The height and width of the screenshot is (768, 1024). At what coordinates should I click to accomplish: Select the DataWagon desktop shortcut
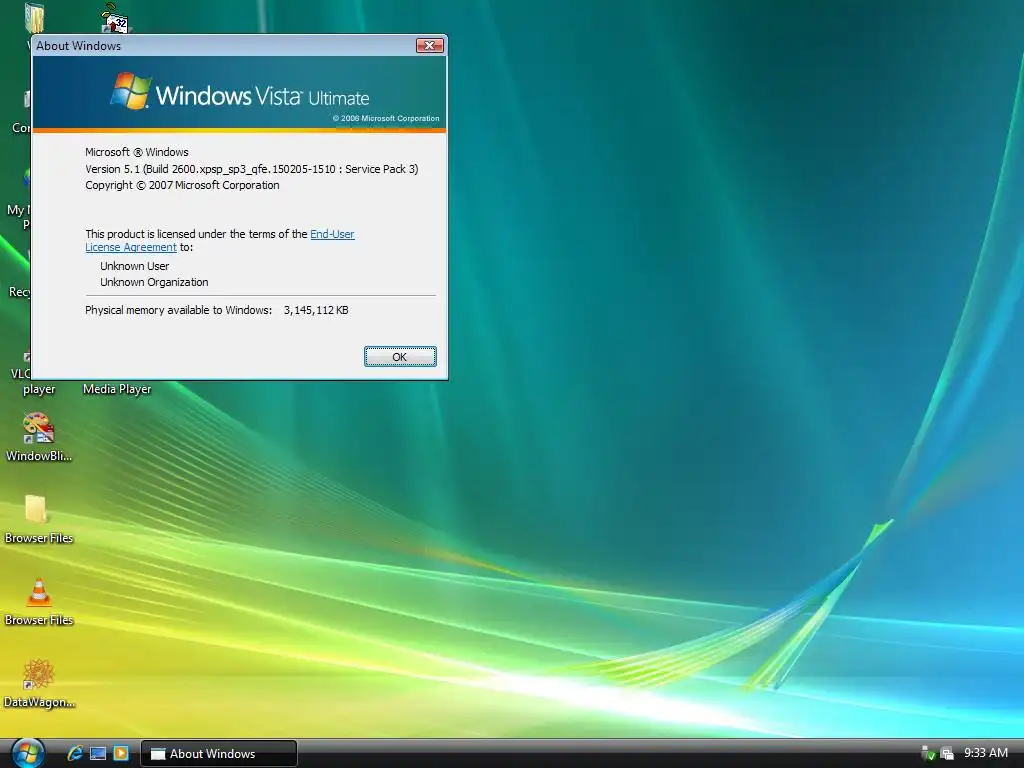coord(39,684)
